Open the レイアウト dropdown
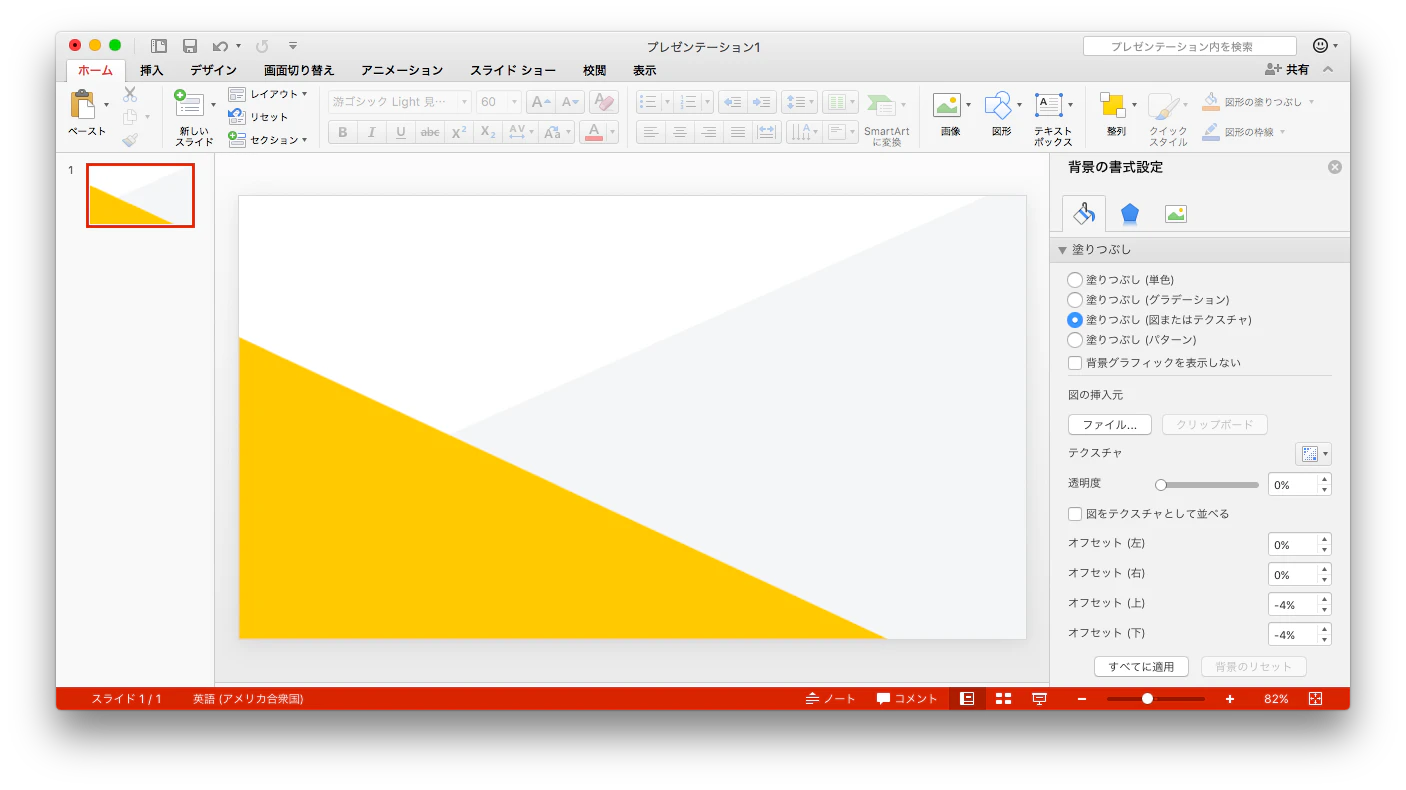This screenshot has width=1406, height=790. click(x=268, y=94)
